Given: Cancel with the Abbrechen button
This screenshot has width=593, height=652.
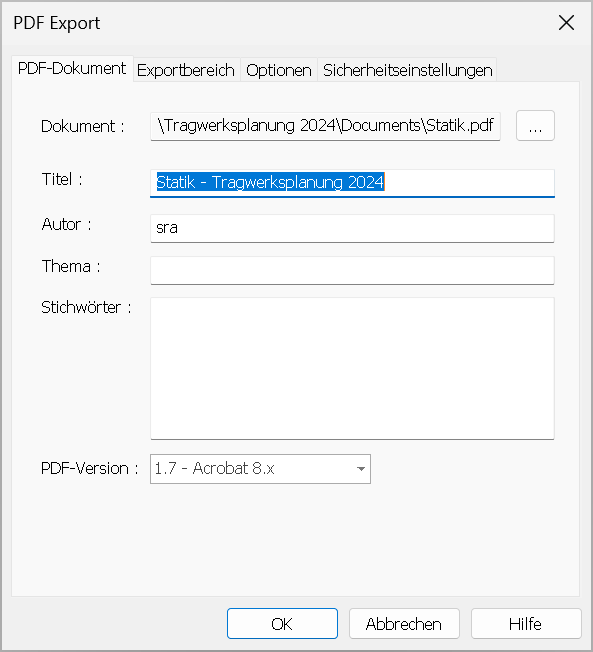Looking at the screenshot, I should (404, 624).
